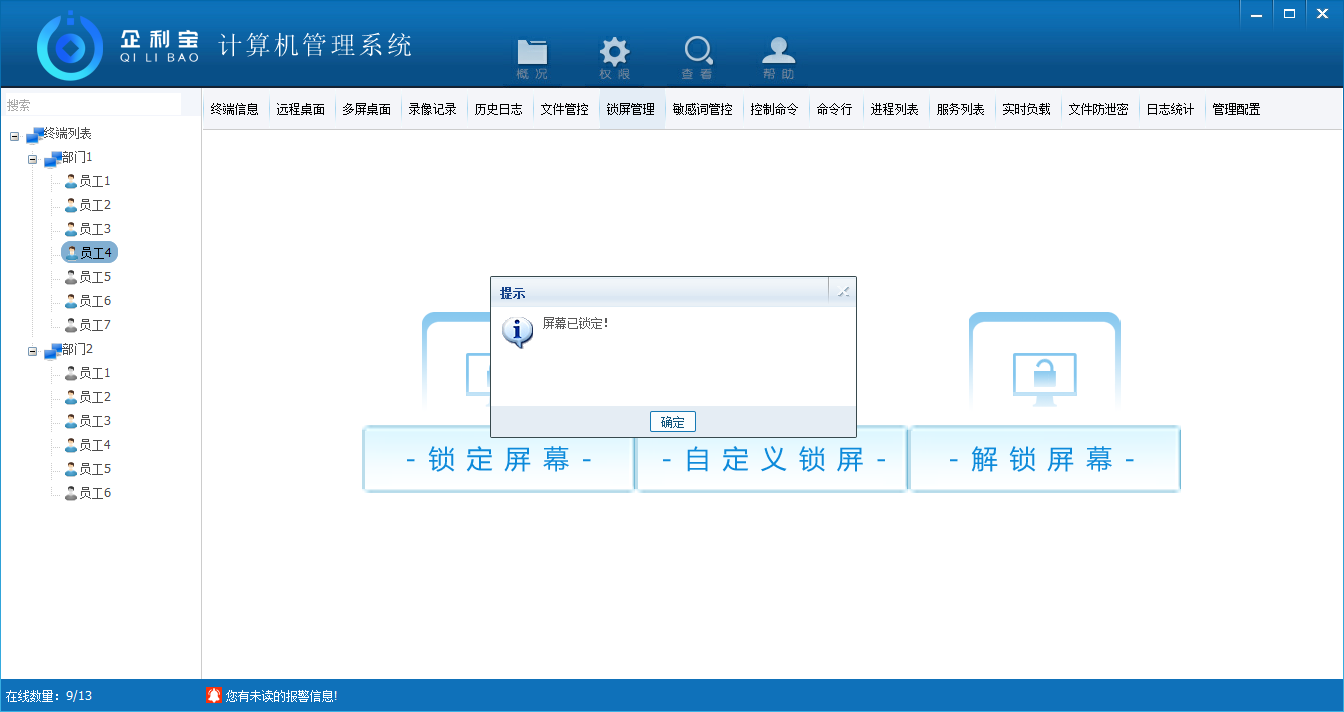Click the 权限 gear icon

pos(614,54)
